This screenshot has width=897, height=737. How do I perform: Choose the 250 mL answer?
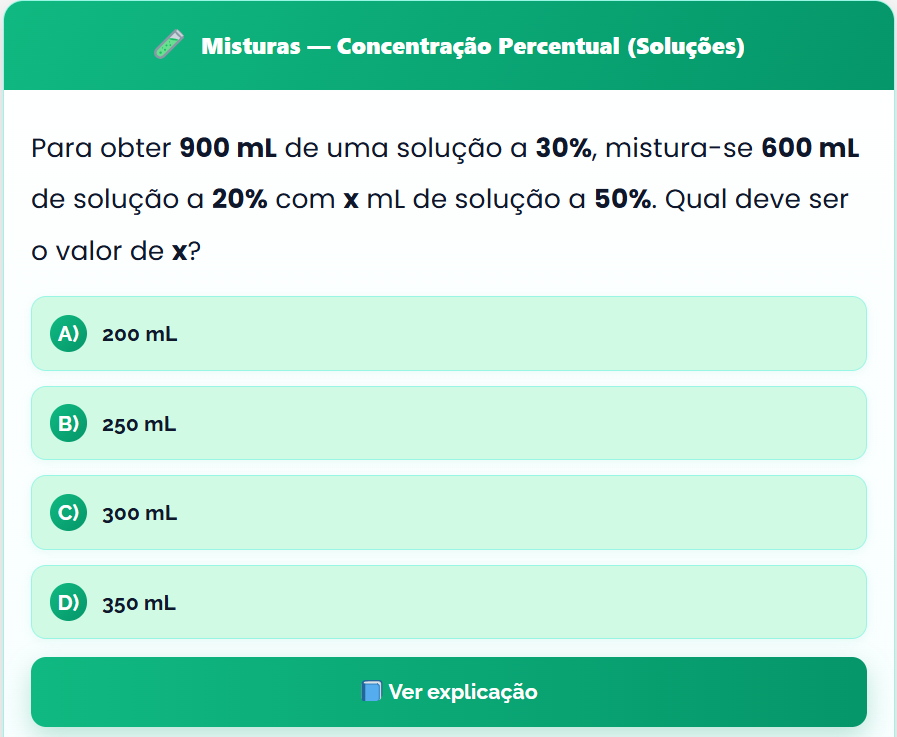tap(448, 424)
